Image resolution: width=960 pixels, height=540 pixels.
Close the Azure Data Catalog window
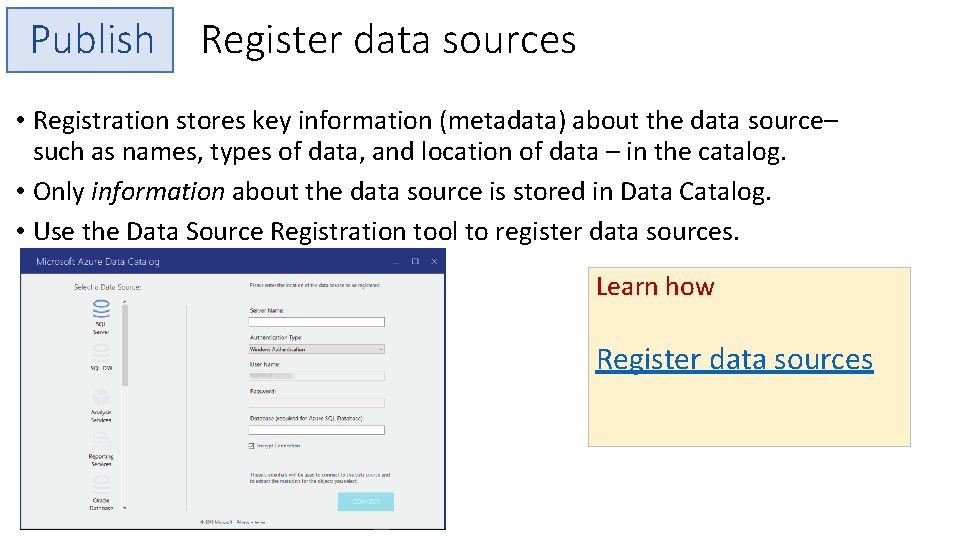point(434,261)
